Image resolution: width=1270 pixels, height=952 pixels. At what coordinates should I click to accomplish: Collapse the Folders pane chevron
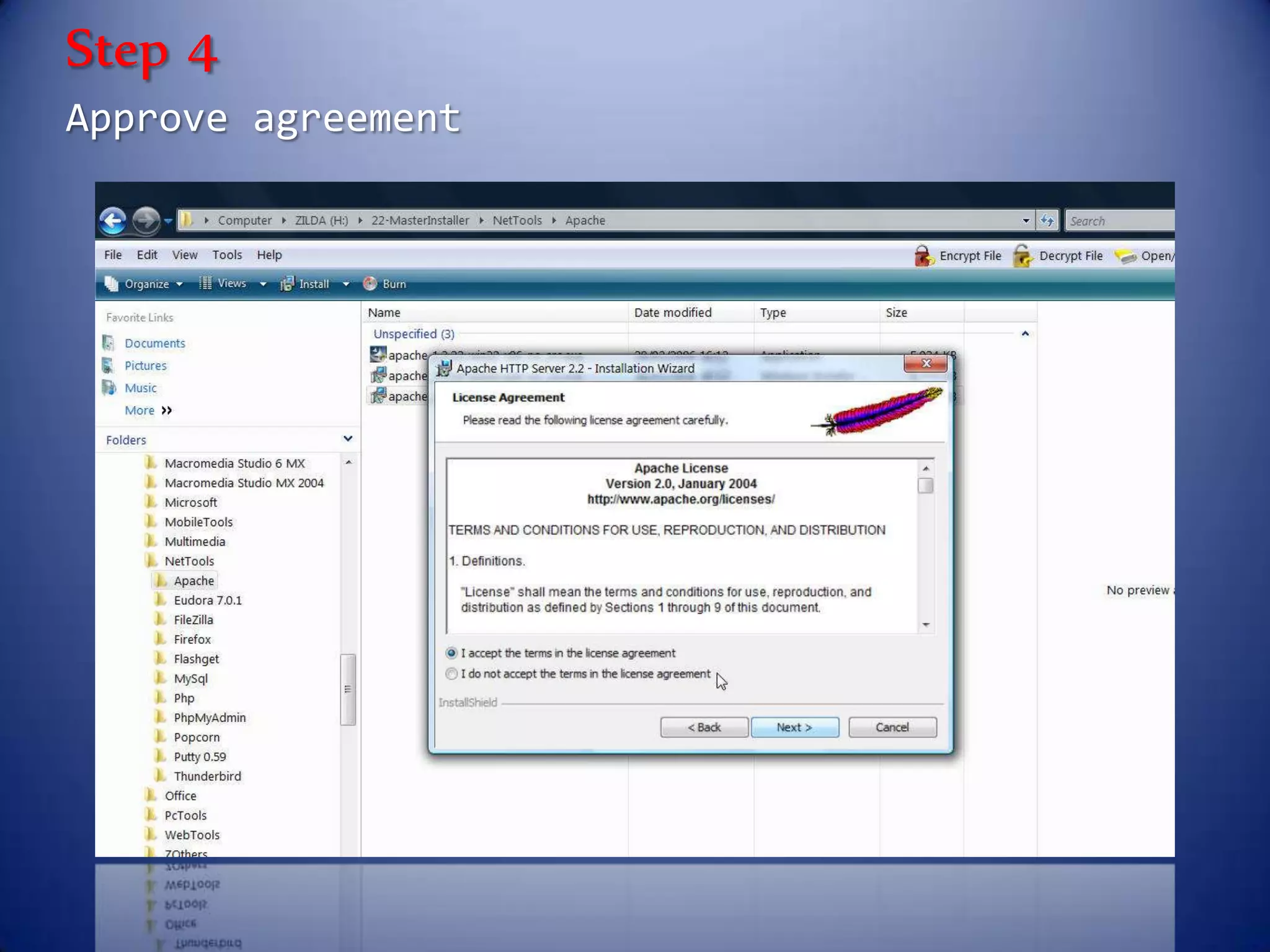[348, 439]
